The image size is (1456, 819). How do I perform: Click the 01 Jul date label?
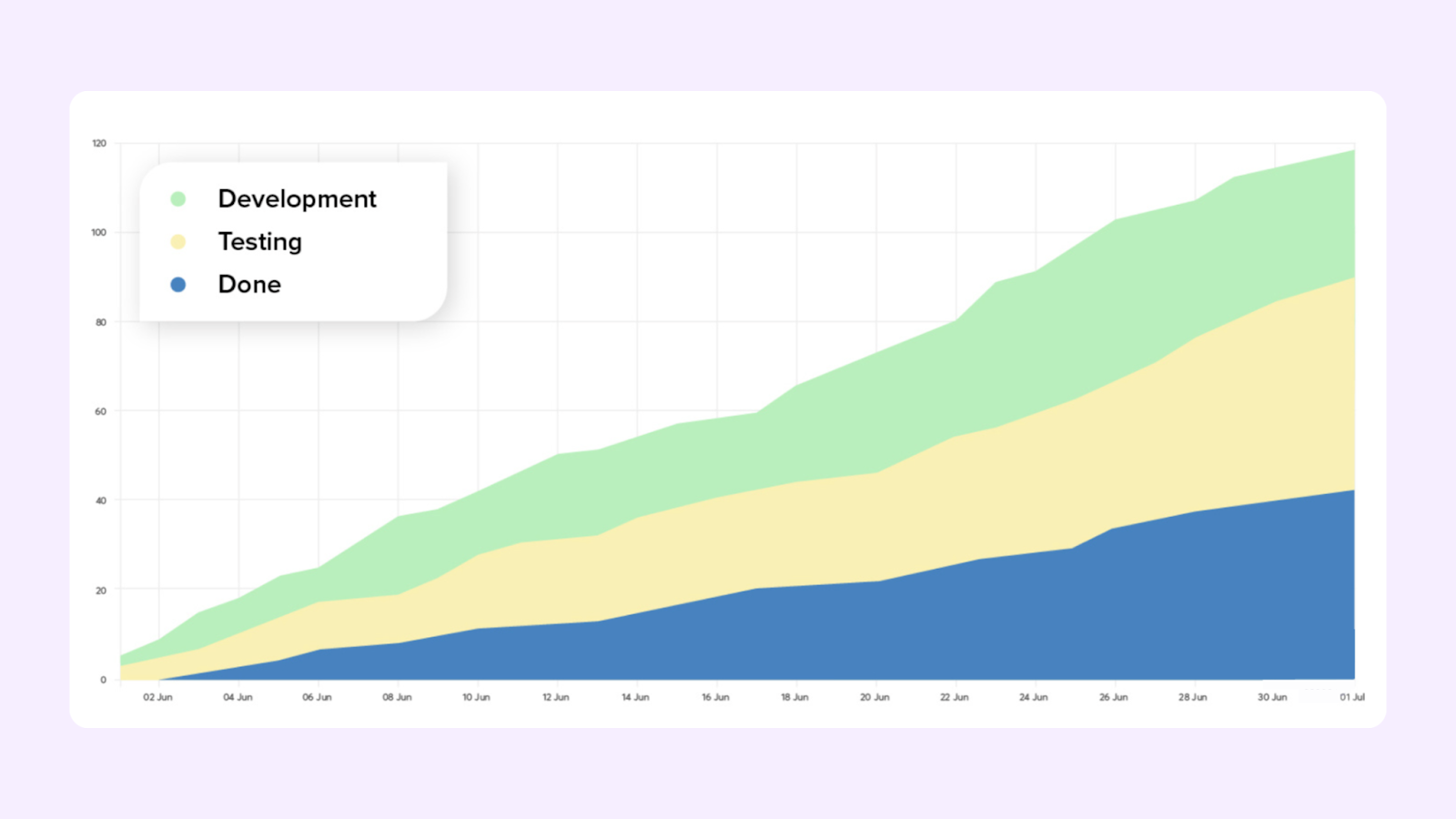tap(1352, 697)
